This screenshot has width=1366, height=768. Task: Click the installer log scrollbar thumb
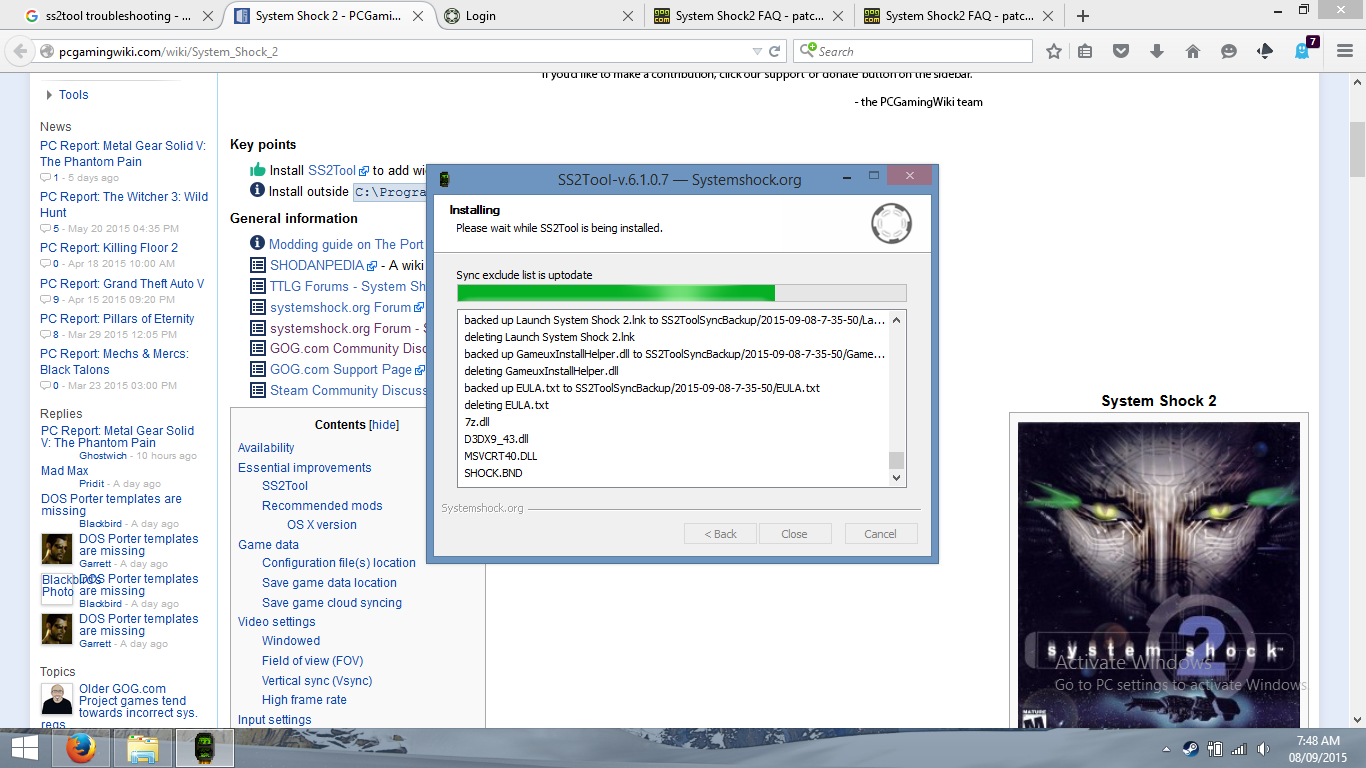click(897, 460)
